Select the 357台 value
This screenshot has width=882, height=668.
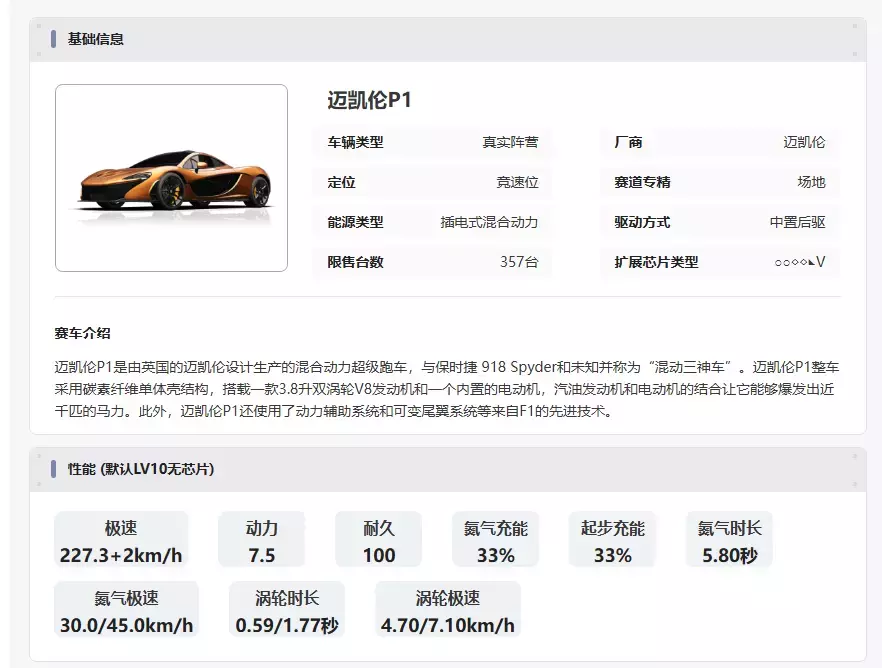tap(519, 262)
